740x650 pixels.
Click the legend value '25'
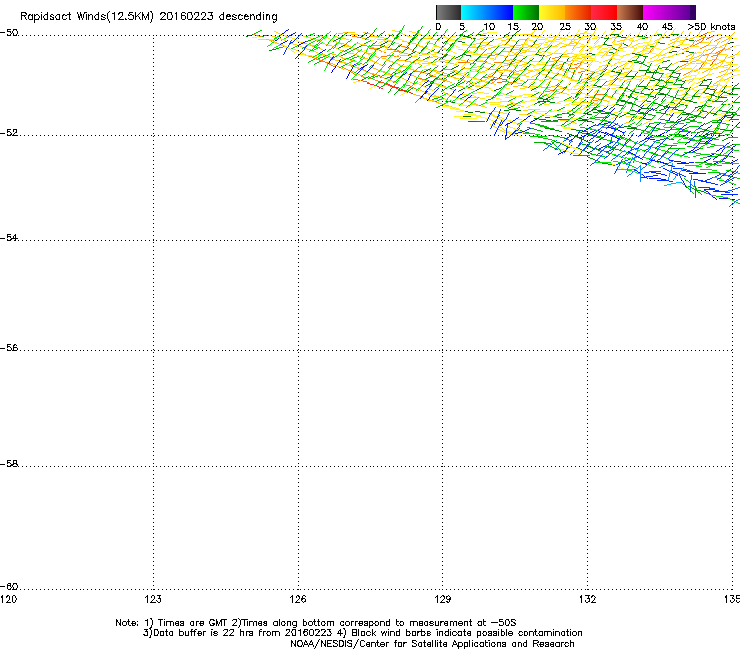click(x=565, y=27)
